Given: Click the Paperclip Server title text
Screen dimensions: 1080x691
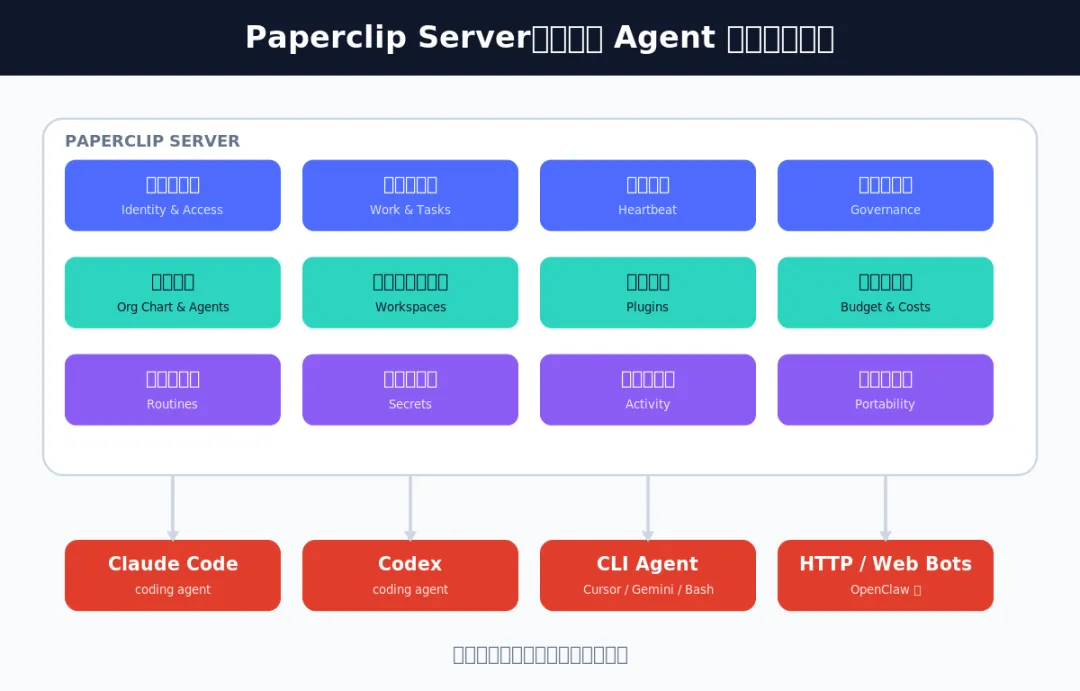Looking at the screenshot, I should (x=539, y=38).
